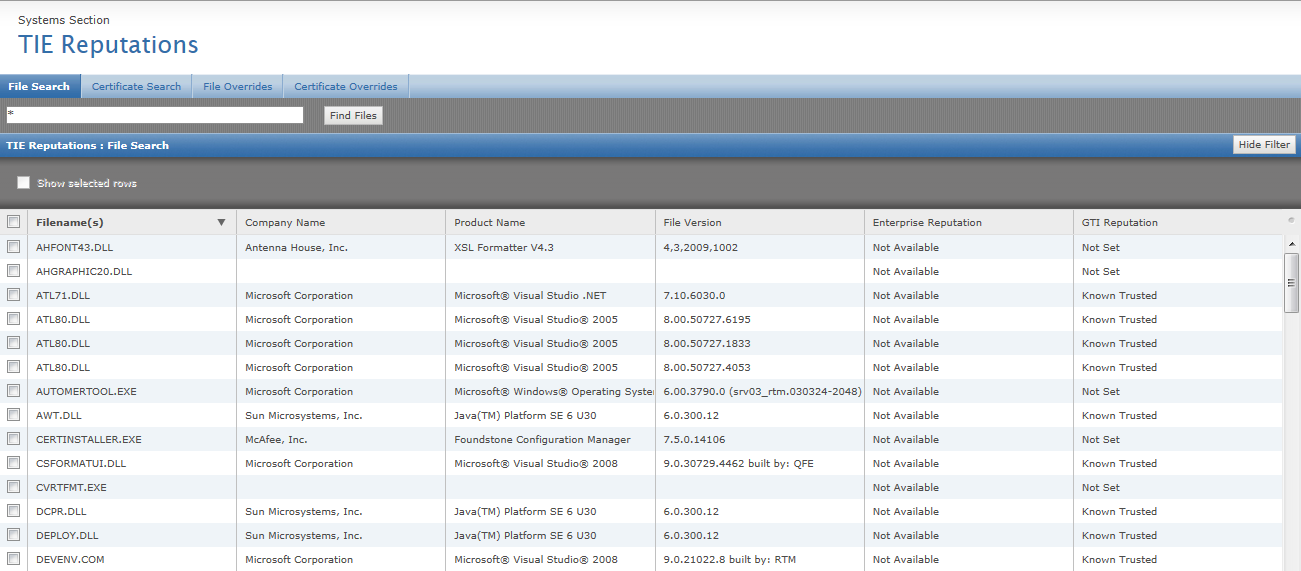
Task: Tick the AWT.DLL row checkbox
Action: (x=14, y=414)
